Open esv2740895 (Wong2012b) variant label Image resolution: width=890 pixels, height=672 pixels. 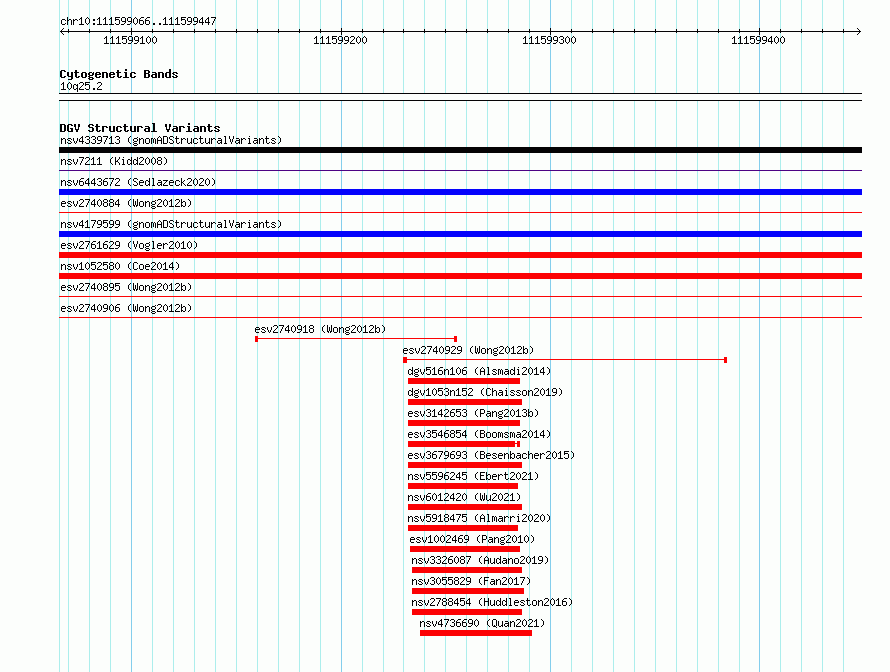tap(126, 287)
